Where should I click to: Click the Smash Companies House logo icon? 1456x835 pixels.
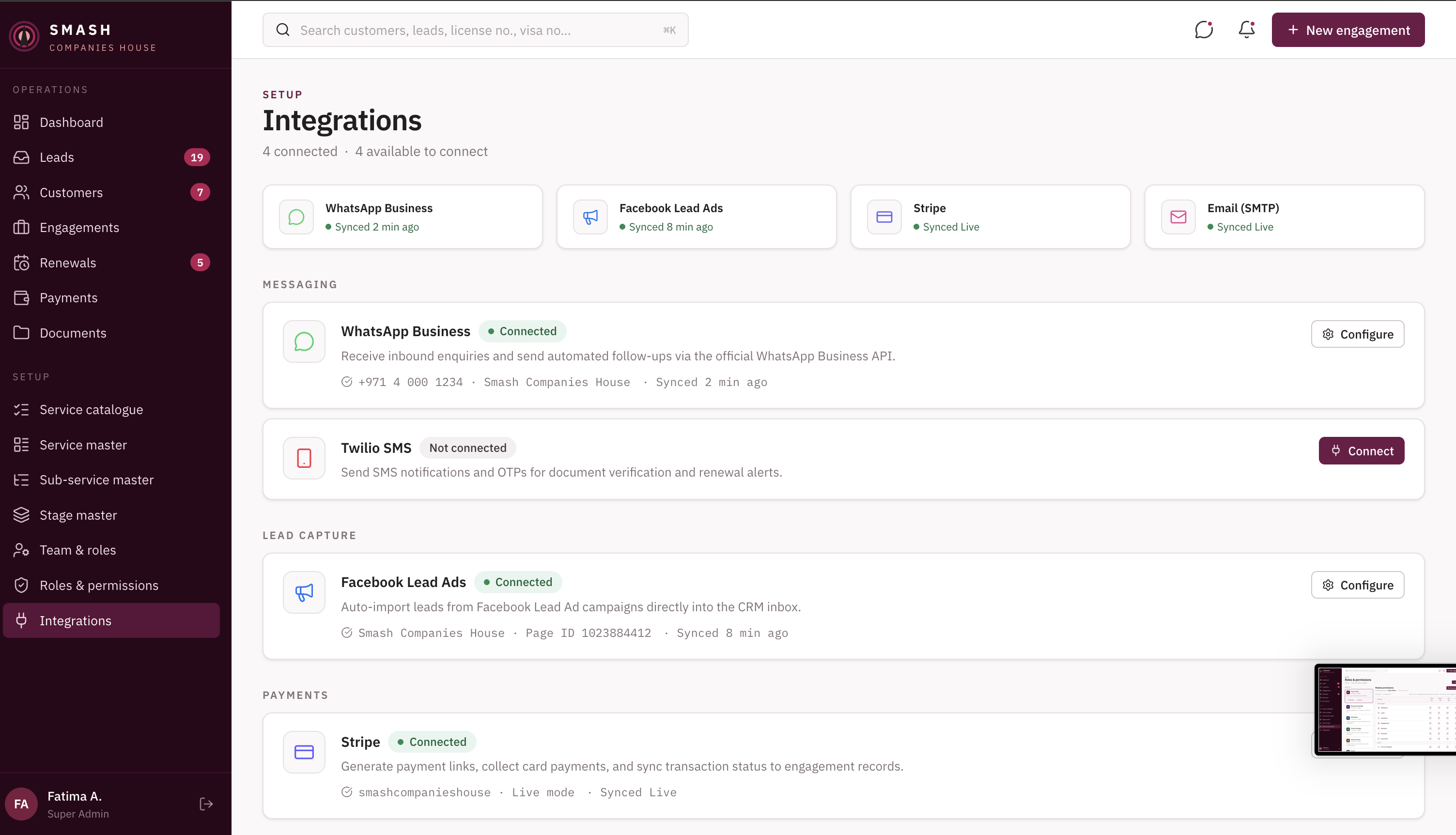click(x=24, y=36)
